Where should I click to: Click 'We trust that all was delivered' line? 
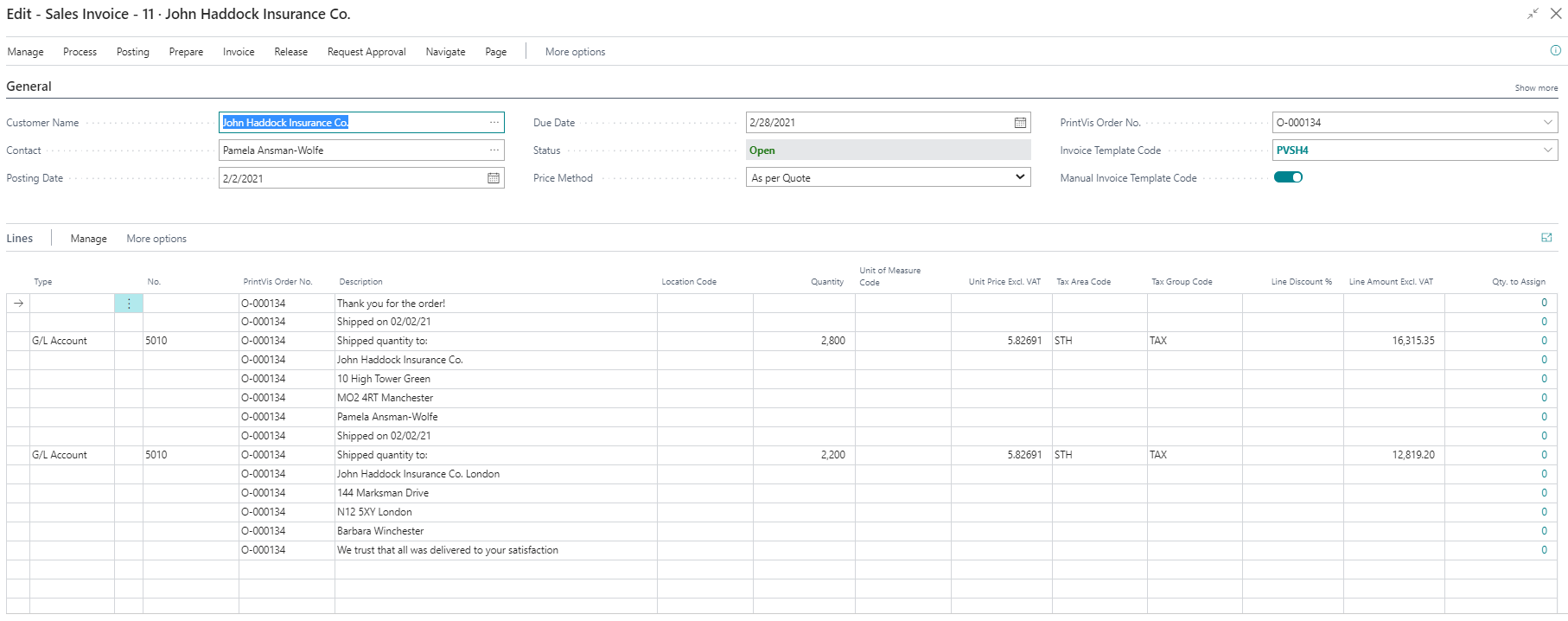pyautogui.click(x=496, y=550)
